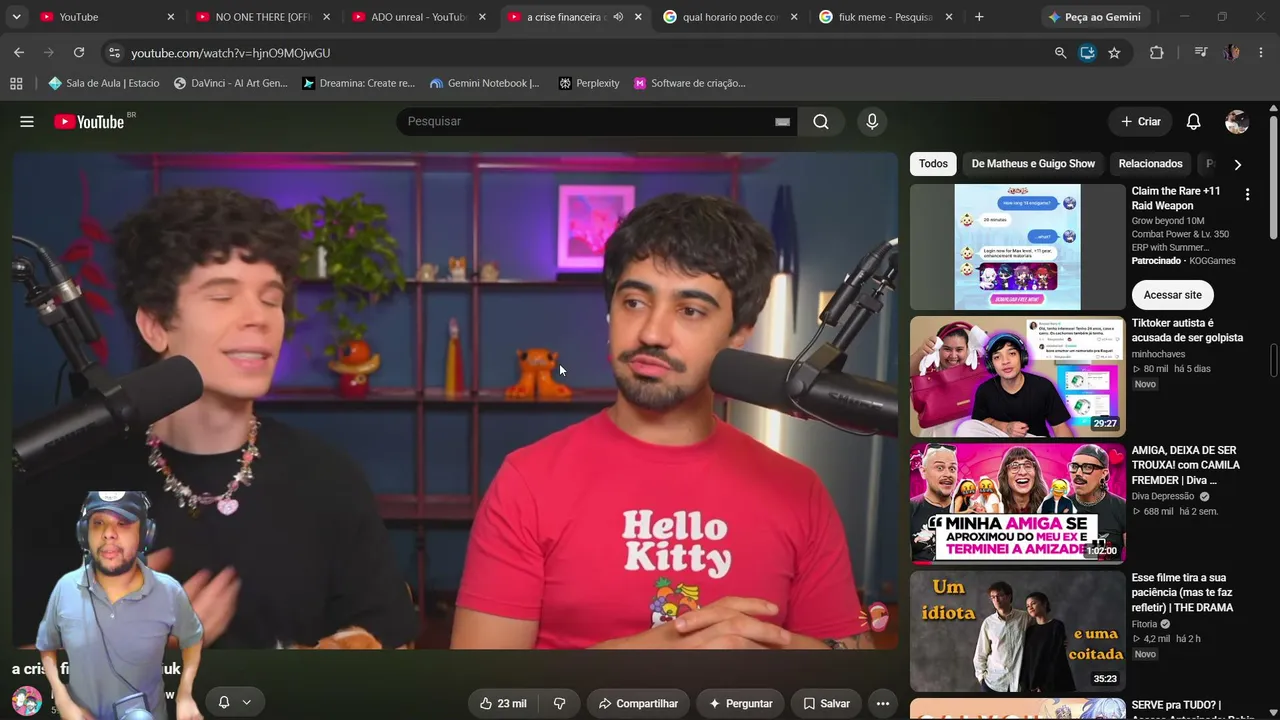1280x720 pixels.
Task: Open the Perplexity bookmark
Action: [x=589, y=83]
